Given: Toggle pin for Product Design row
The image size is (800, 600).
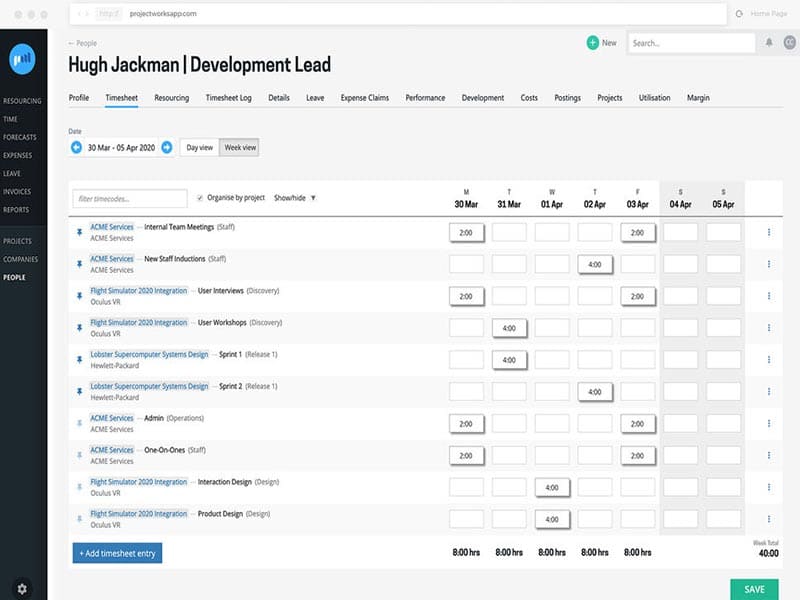Looking at the screenshot, I should (80, 519).
